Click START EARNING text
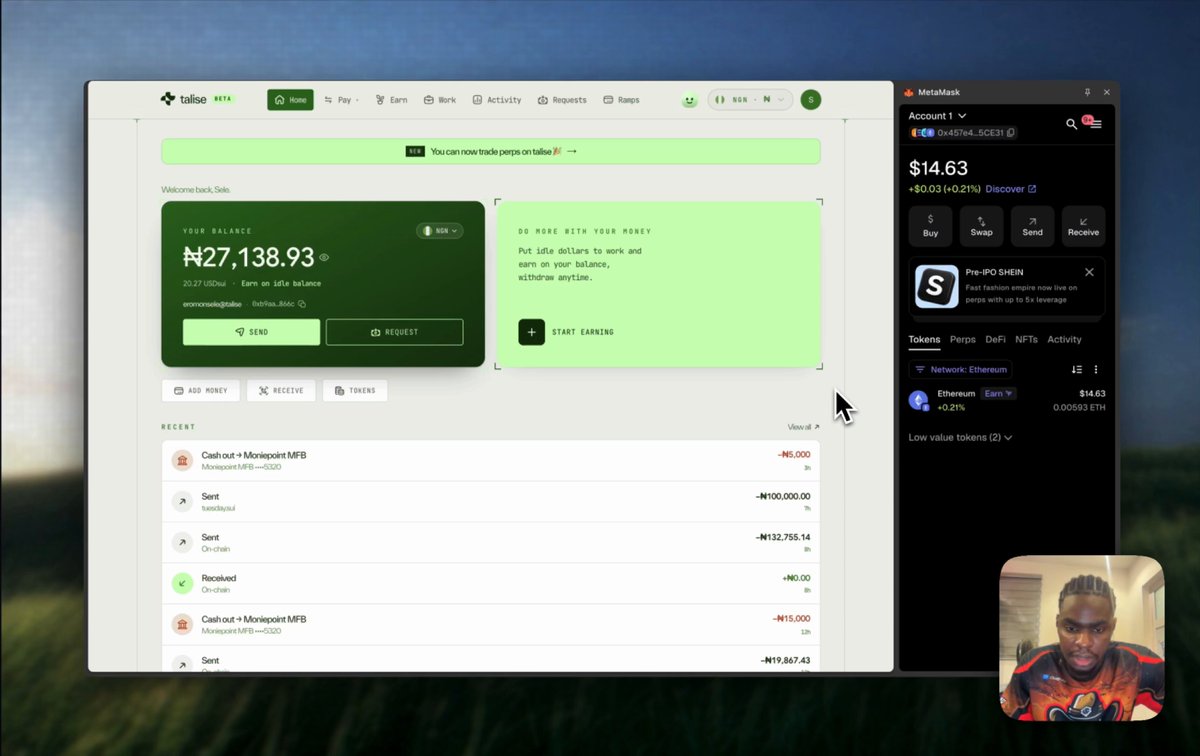1200x756 pixels. coord(583,332)
